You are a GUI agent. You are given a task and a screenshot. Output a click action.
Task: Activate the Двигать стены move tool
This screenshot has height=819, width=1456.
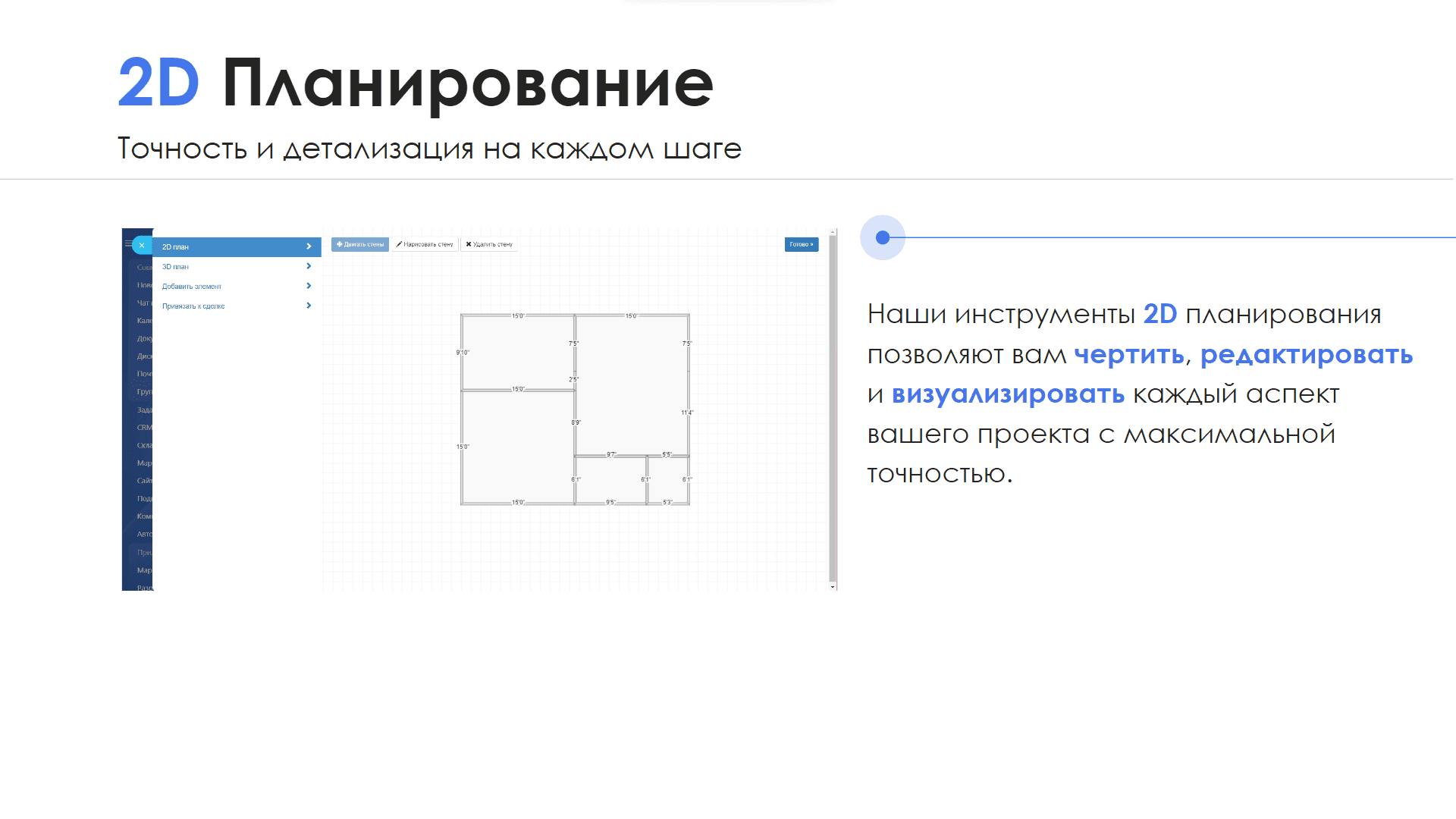[x=360, y=245]
